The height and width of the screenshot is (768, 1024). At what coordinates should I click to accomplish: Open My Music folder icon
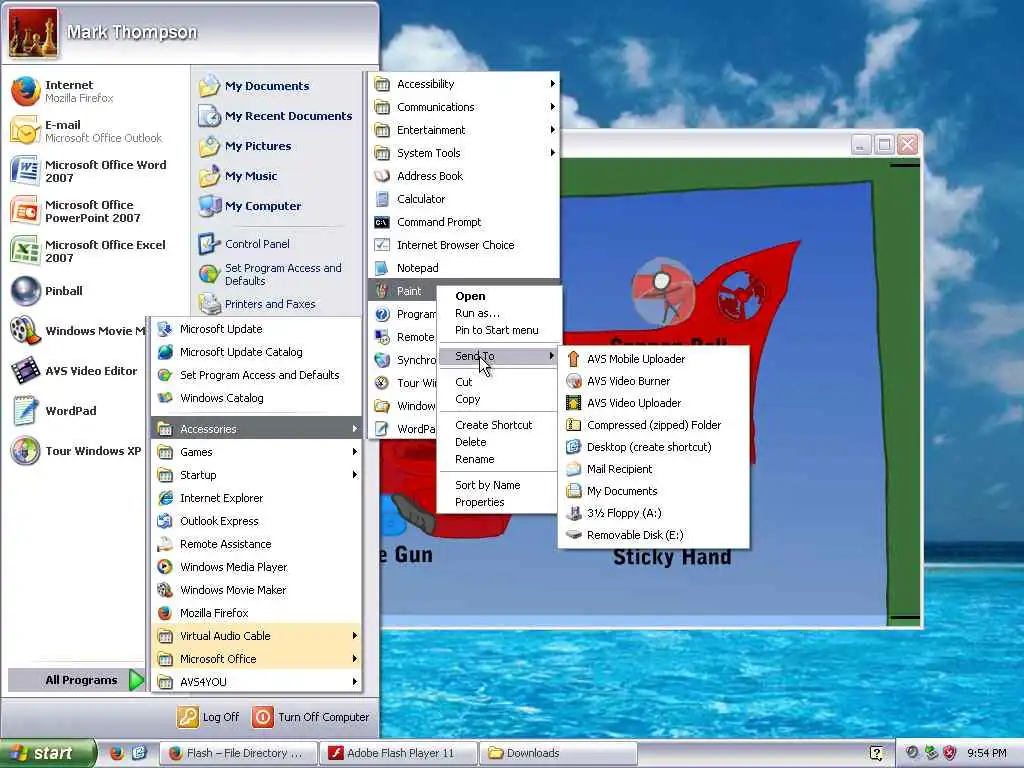coord(209,176)
